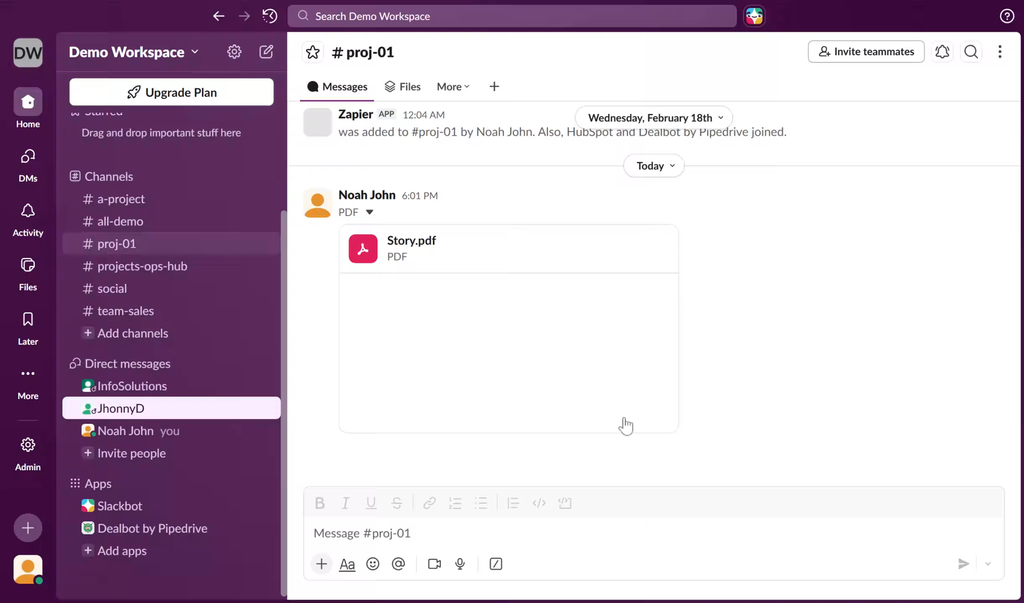The width and height of the screenshot is (1024, 603).
Task: Click the Invite teammates button
Action: coord(866,52)
